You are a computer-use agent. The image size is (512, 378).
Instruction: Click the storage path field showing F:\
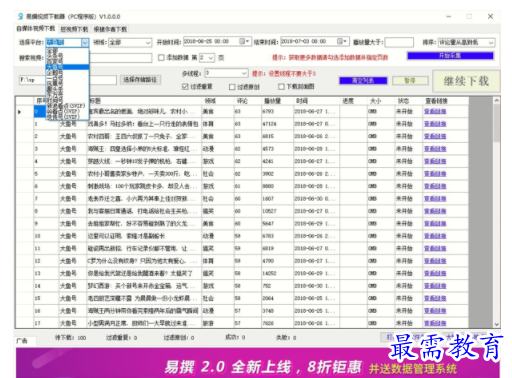(x=68, y=80)
